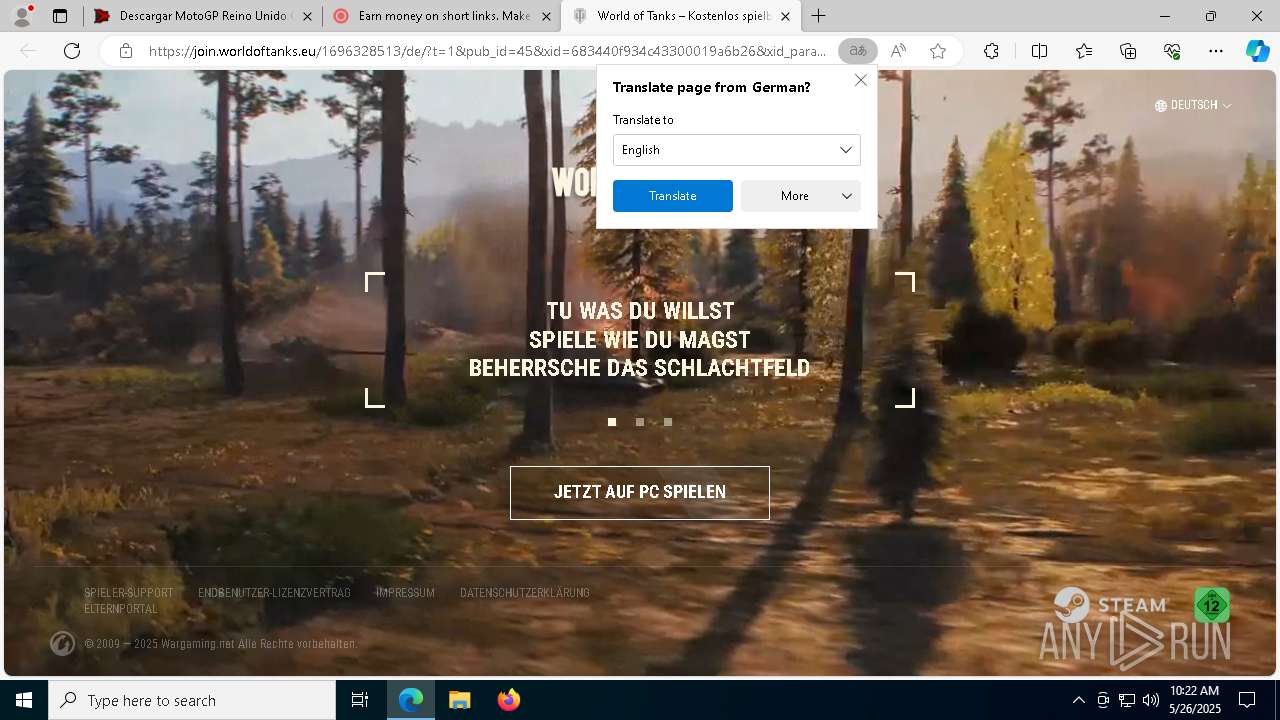The height and width of the screenshot is (720, 1280).
Task: Open File Explorer from the taskbar
Action: pos(460,700)
